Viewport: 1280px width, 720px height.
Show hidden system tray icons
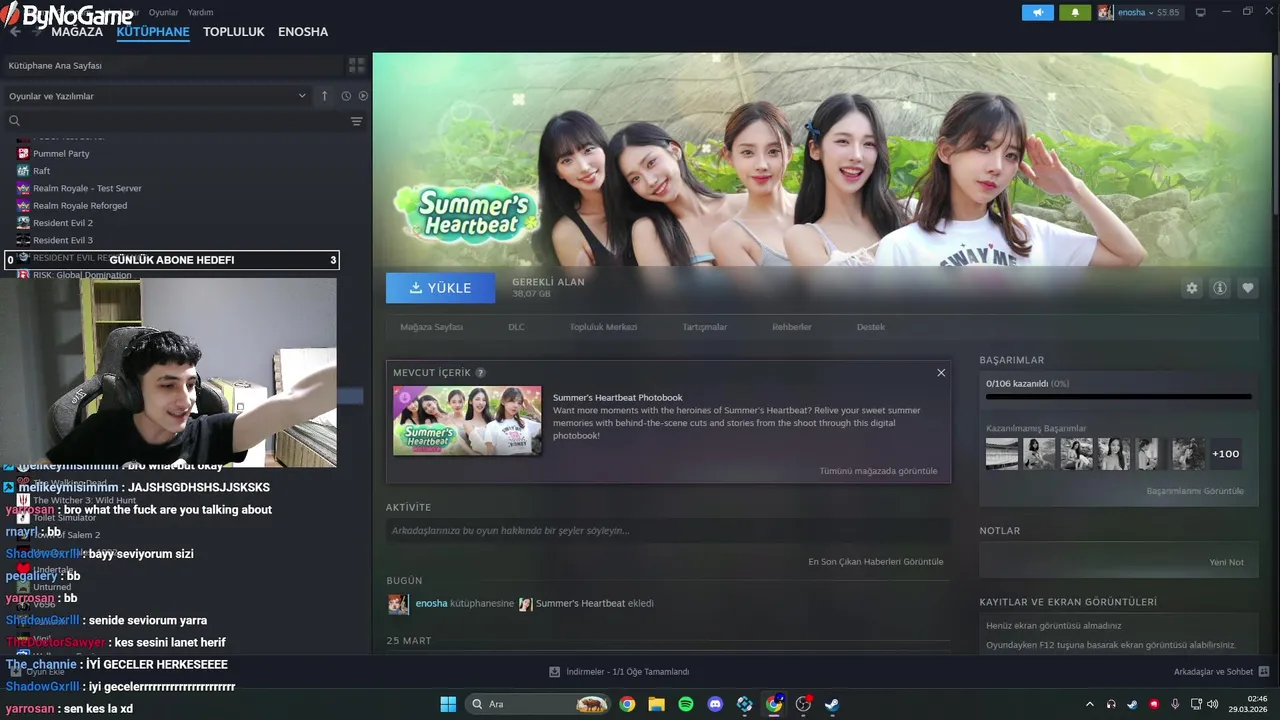tap(1090, 704)
